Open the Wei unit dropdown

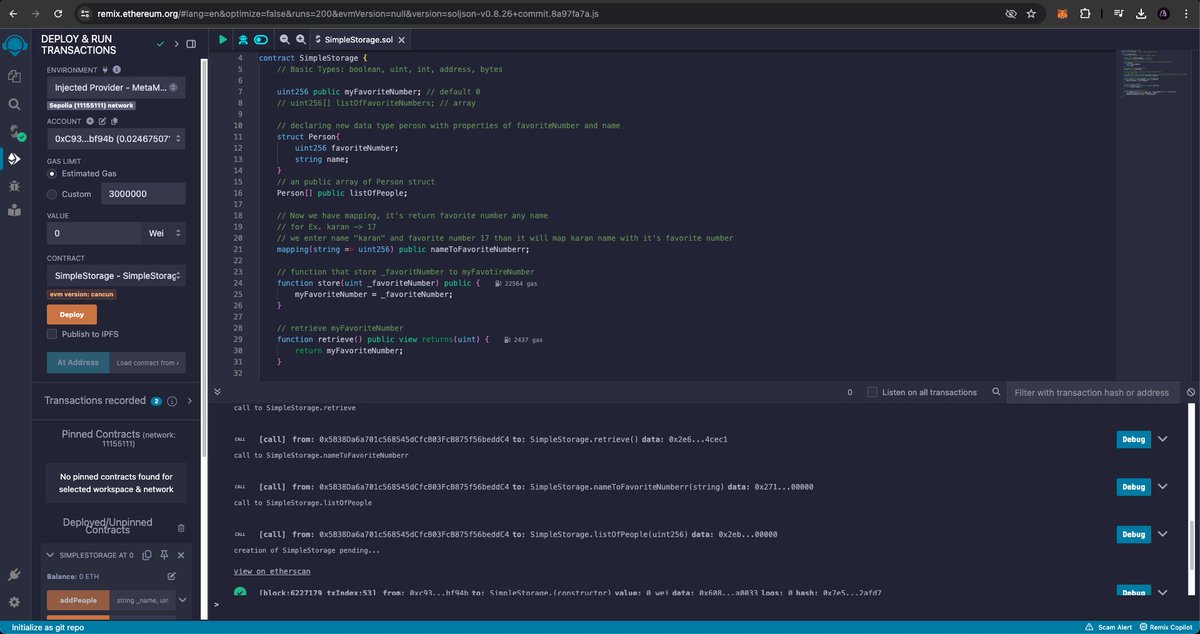163,233
